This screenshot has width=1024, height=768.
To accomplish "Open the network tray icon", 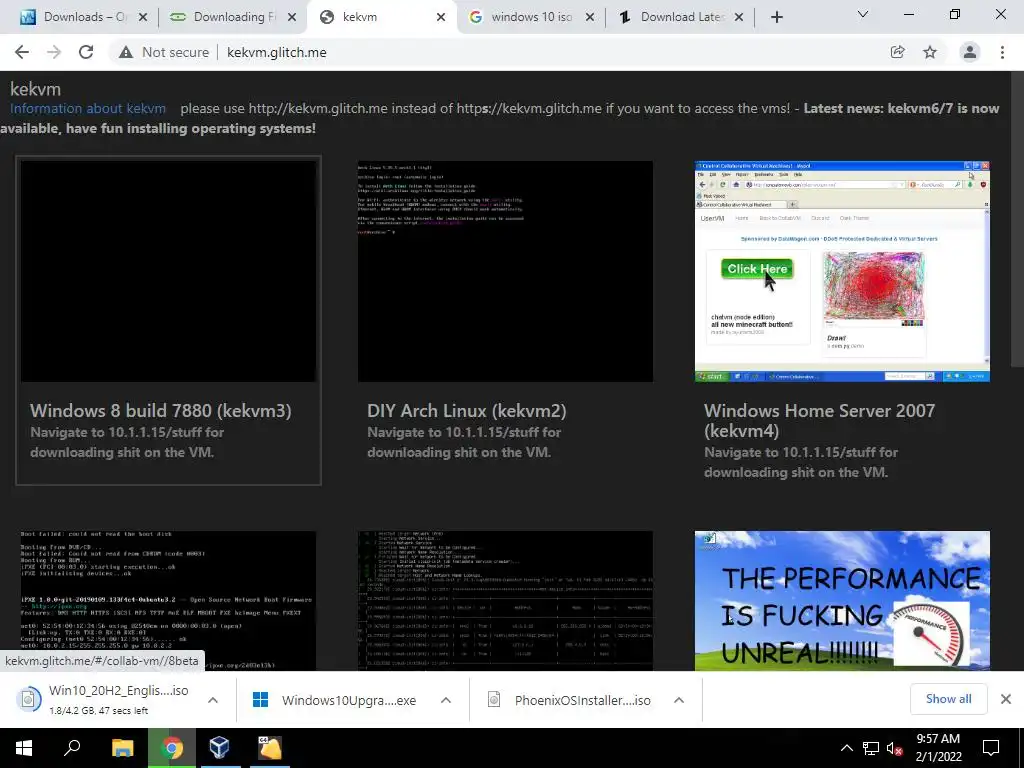I will [x=871, y=748].
